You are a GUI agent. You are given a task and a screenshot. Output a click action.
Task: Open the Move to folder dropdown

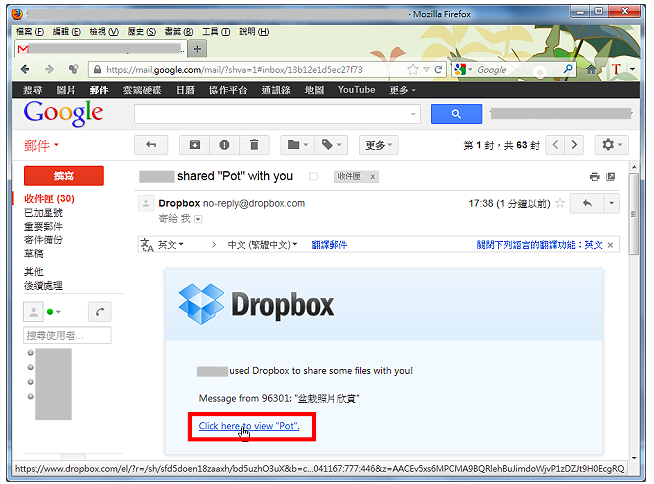[297, 145]
